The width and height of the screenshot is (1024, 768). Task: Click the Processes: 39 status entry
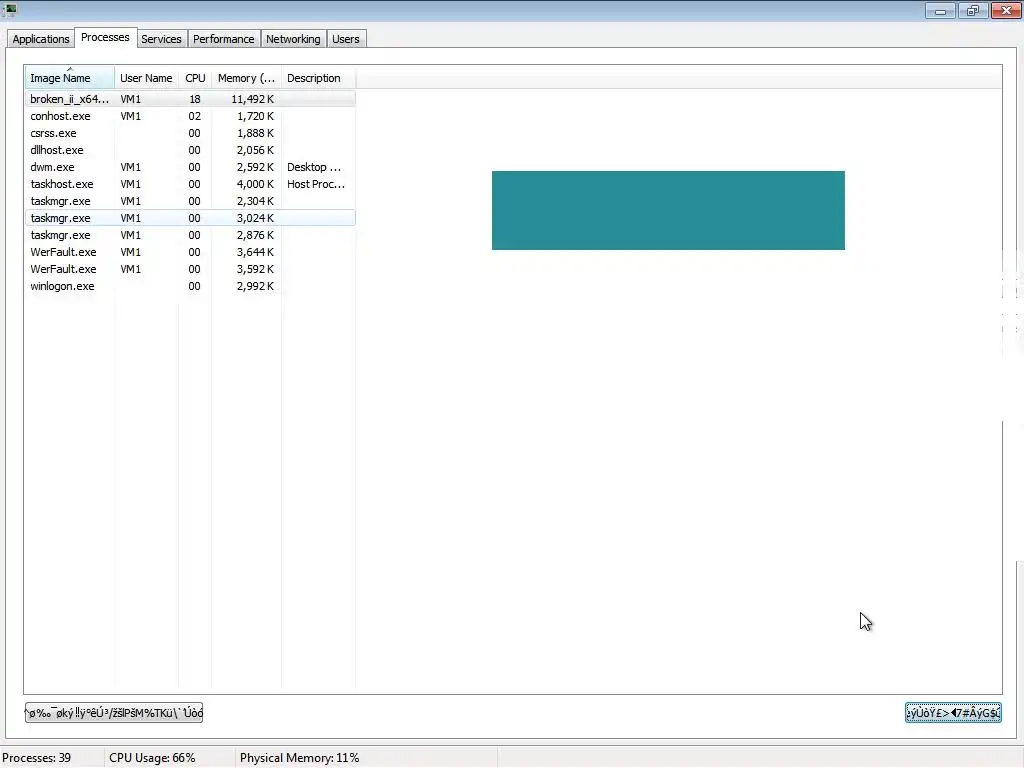pyautogui.click(x=37, y=758)
